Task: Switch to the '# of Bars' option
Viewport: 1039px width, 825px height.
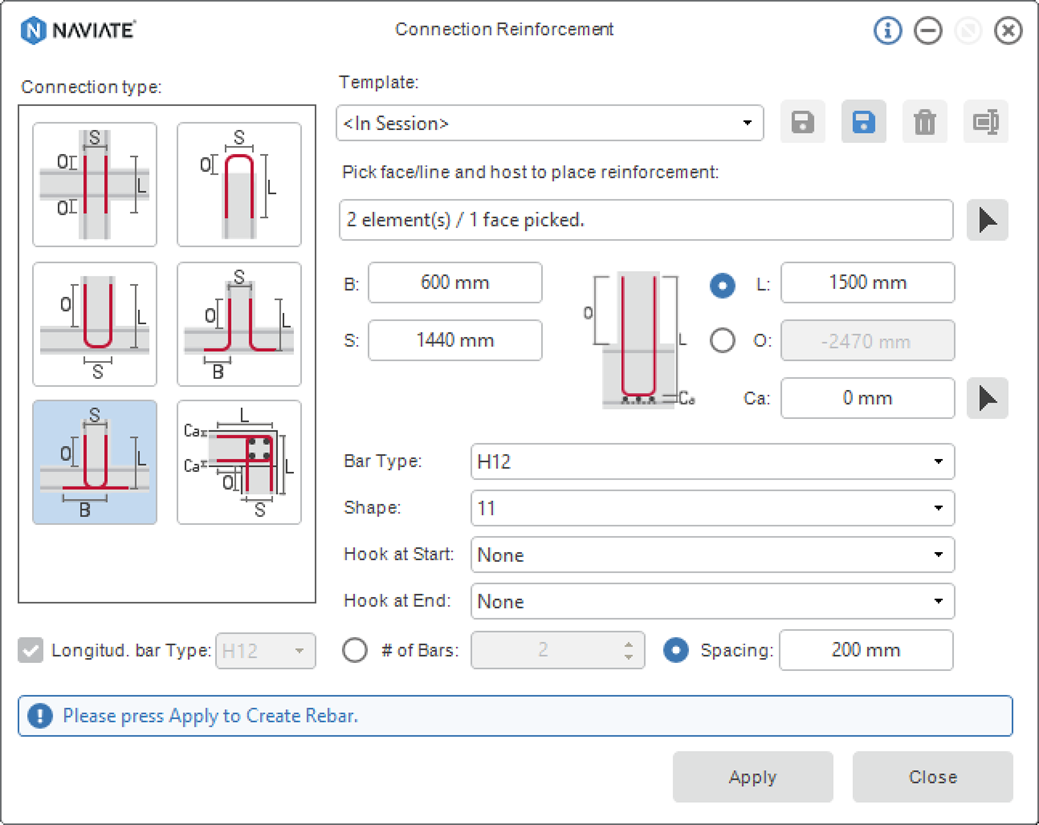Action: coord(355,650)
